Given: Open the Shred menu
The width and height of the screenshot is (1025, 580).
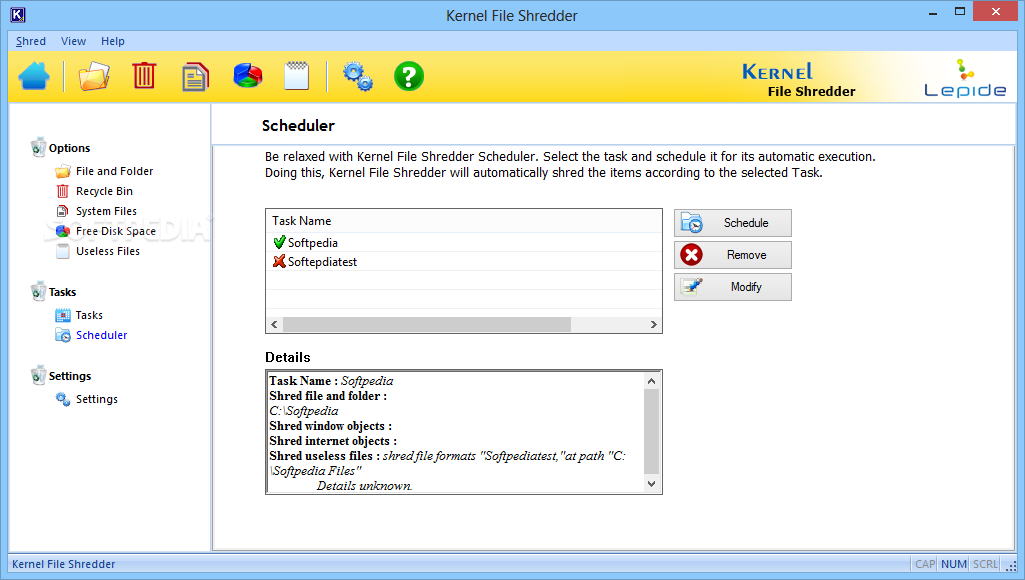Looking at the screenshot, I should 31,41.
